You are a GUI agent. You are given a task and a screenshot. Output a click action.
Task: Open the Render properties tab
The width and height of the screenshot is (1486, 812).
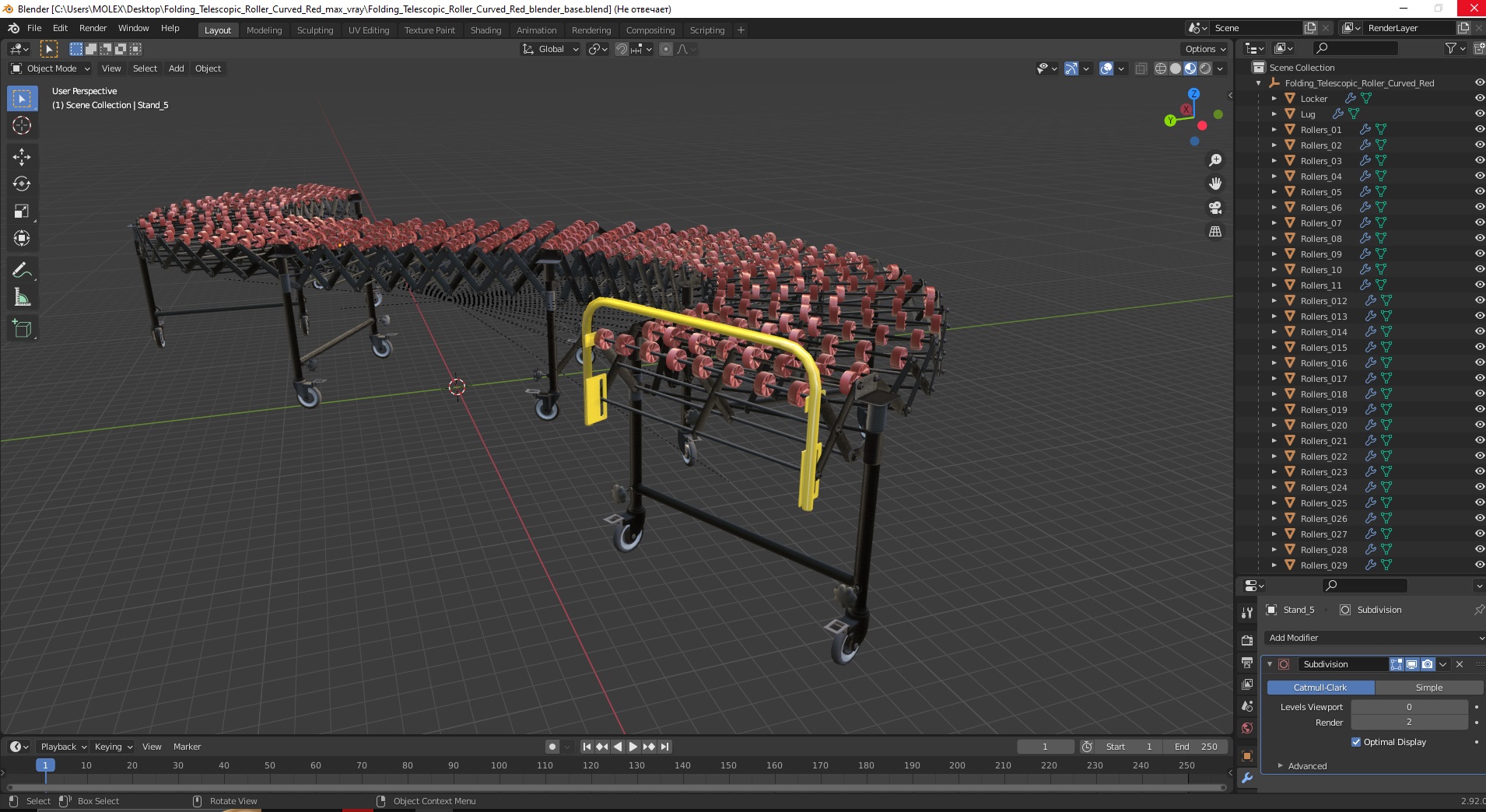click(1247, 641)
